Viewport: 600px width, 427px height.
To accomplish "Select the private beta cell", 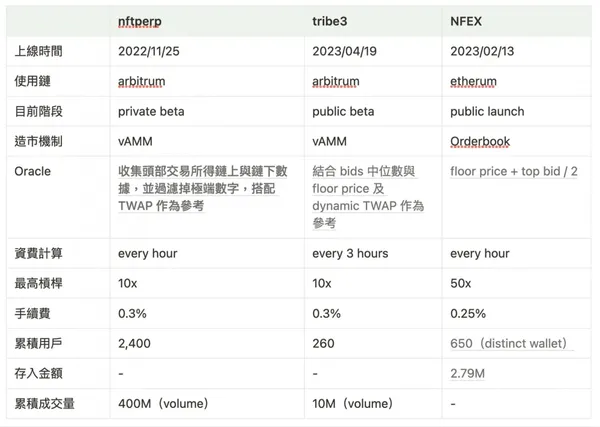I will click(151, 111).
